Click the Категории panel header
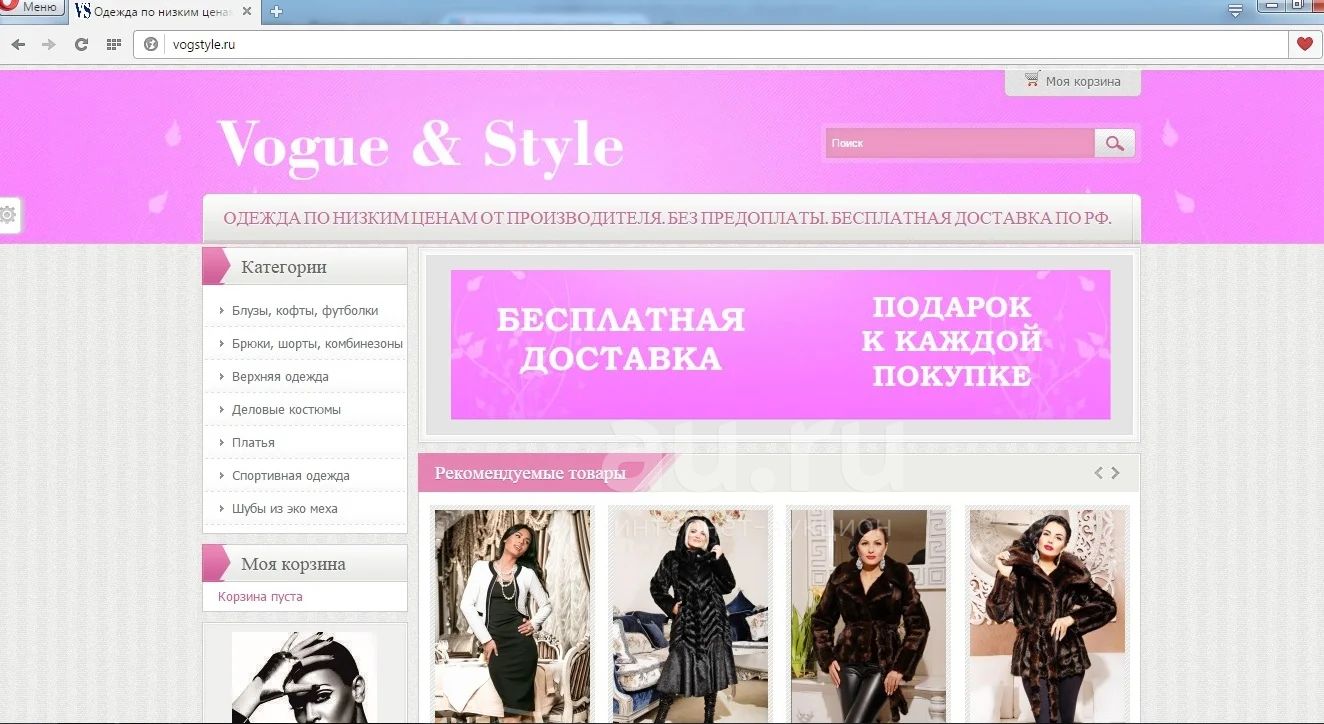1324x724 pixels. tap(305, 267)
